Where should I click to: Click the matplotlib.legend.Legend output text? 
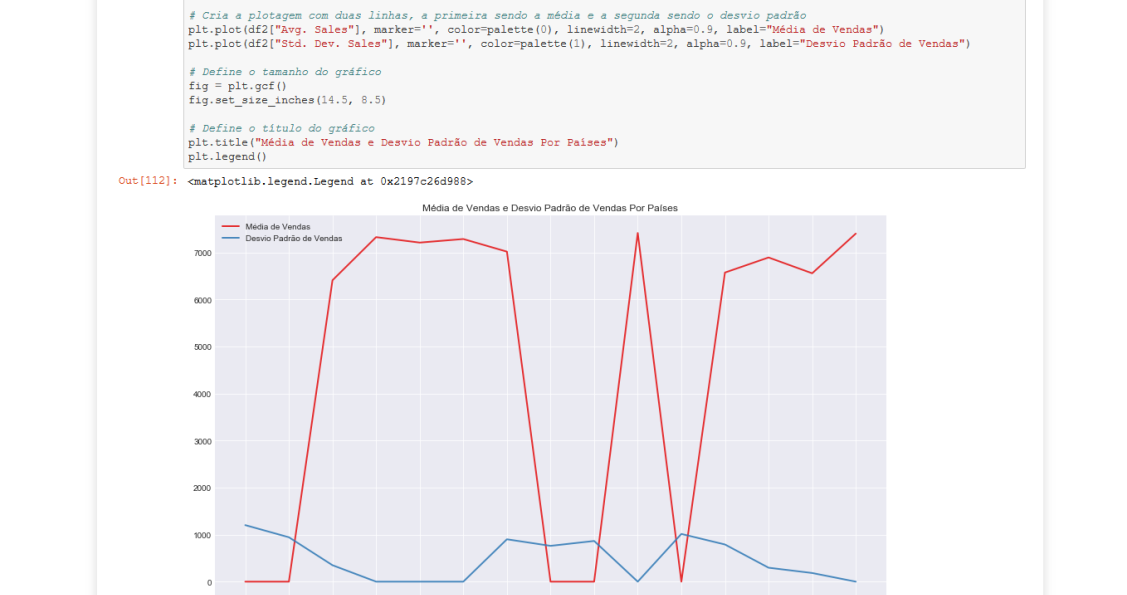330,182
